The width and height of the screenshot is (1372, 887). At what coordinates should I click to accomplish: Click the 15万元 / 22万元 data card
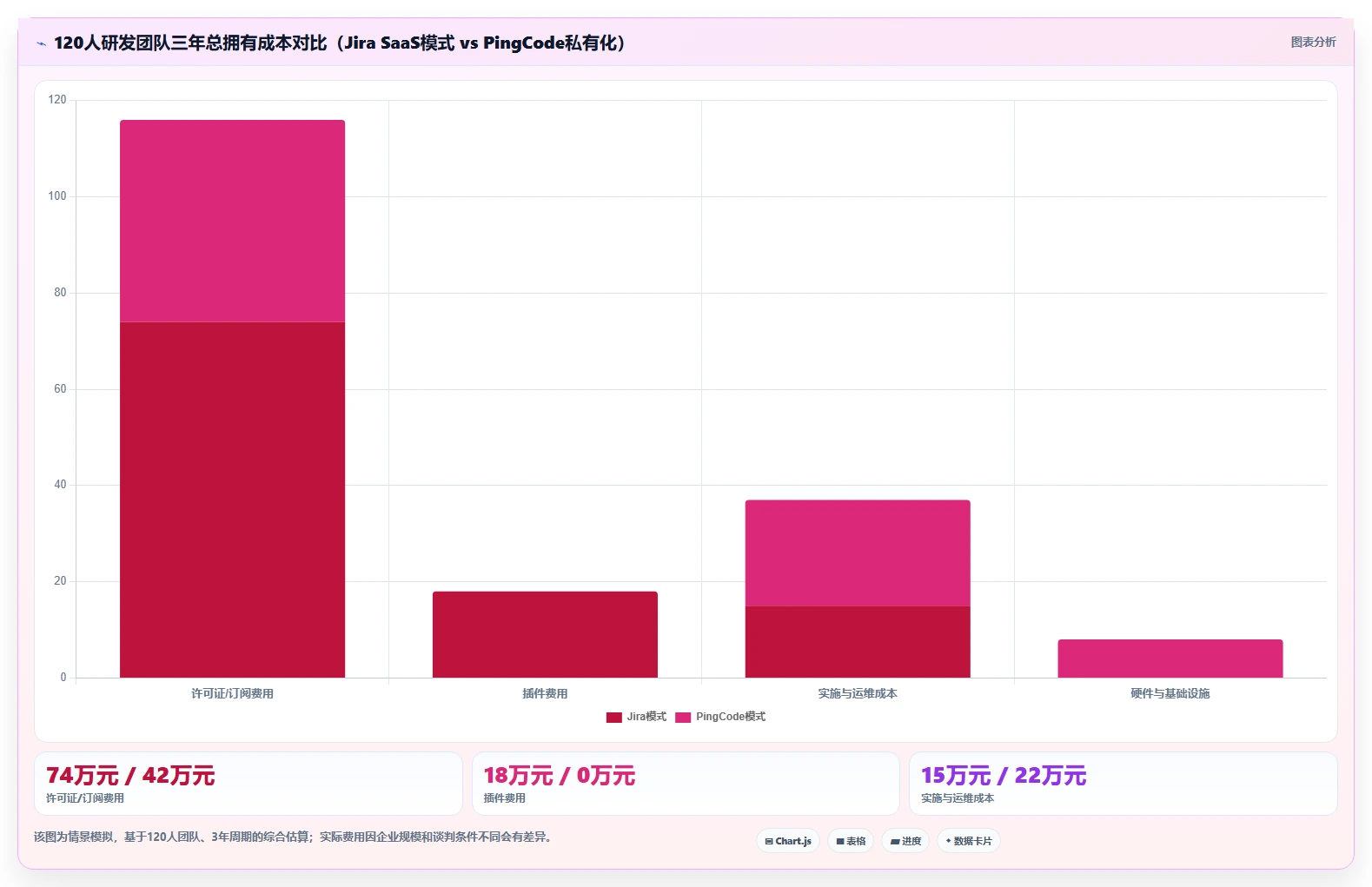coord(1123,784)
